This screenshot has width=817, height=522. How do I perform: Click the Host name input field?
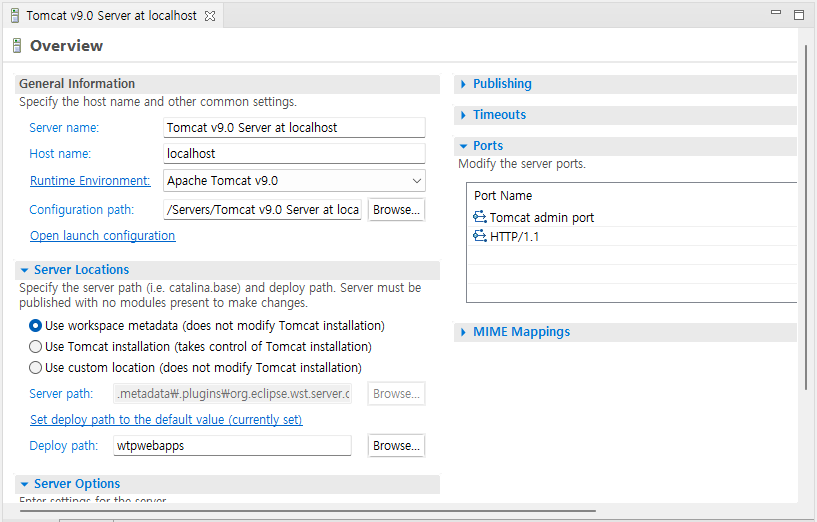294,154
